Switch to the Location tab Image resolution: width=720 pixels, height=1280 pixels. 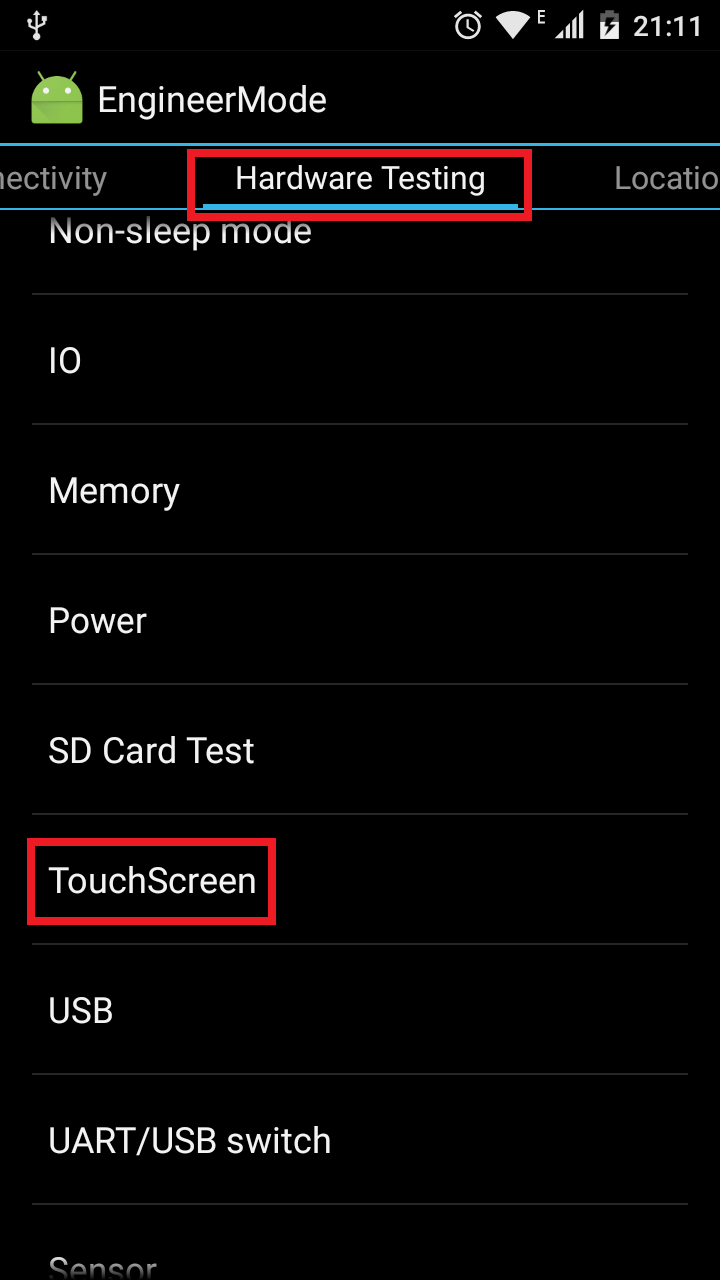point(666,179)
